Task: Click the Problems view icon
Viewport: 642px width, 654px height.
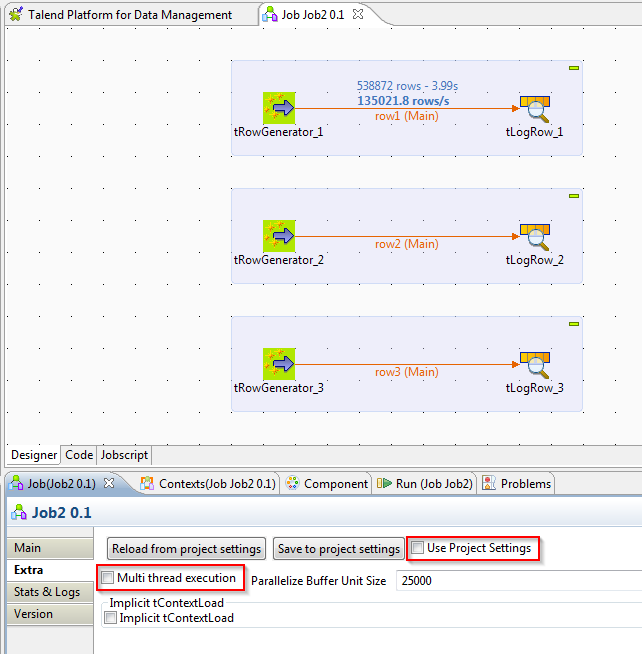Action: [x=489, y=483]
